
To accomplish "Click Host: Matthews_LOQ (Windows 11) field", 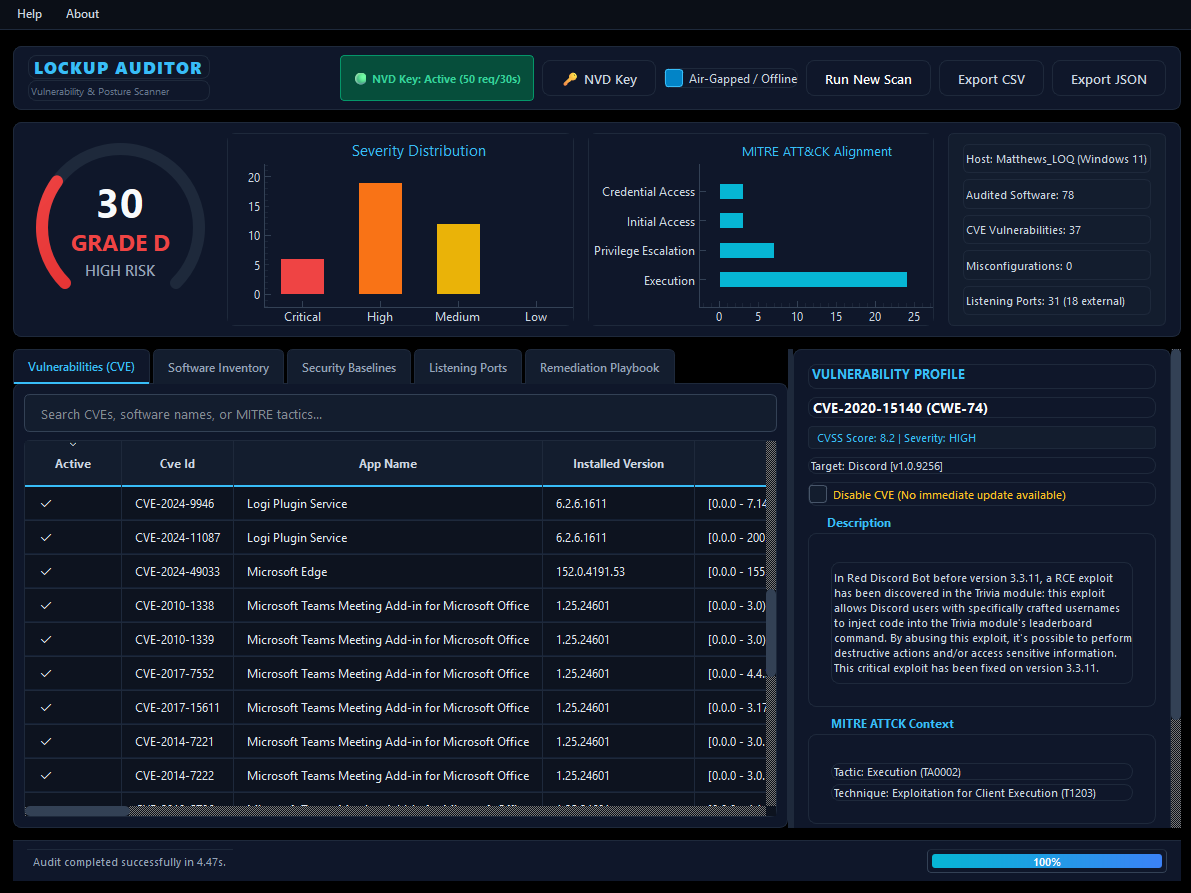I will click(x=1057, y=159).
